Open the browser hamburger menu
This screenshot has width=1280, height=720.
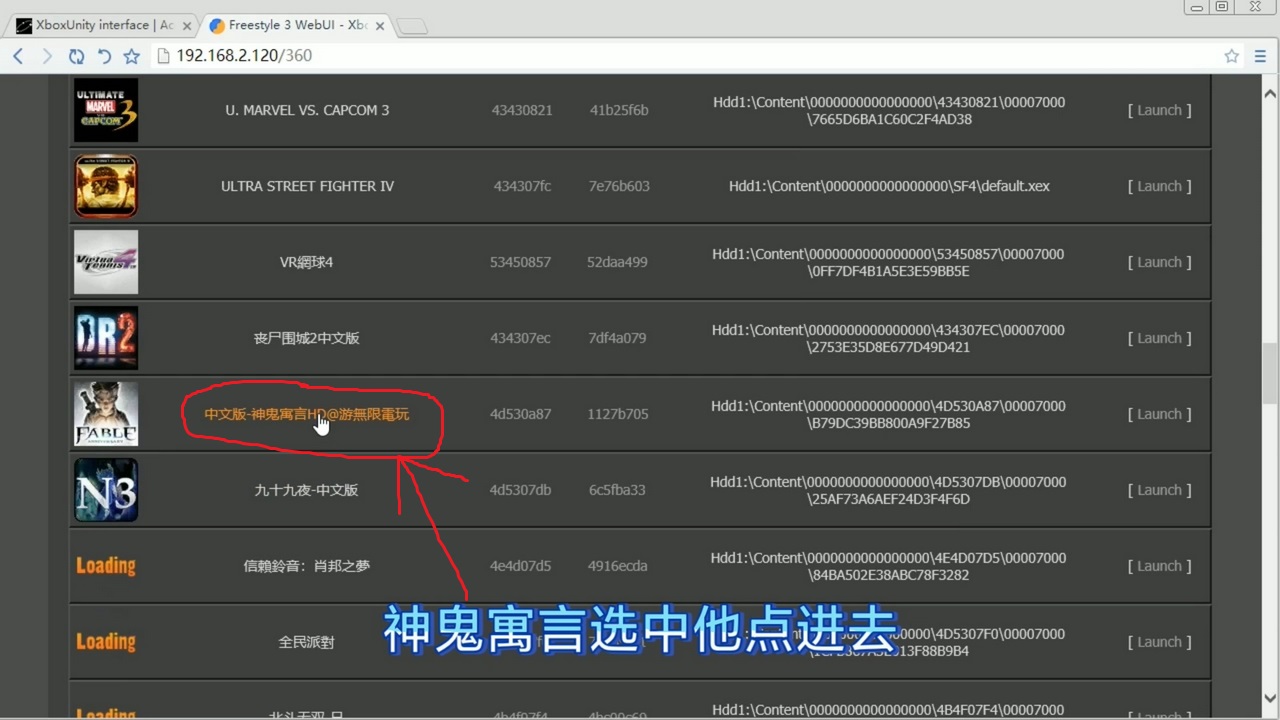tap(1261, 56)
